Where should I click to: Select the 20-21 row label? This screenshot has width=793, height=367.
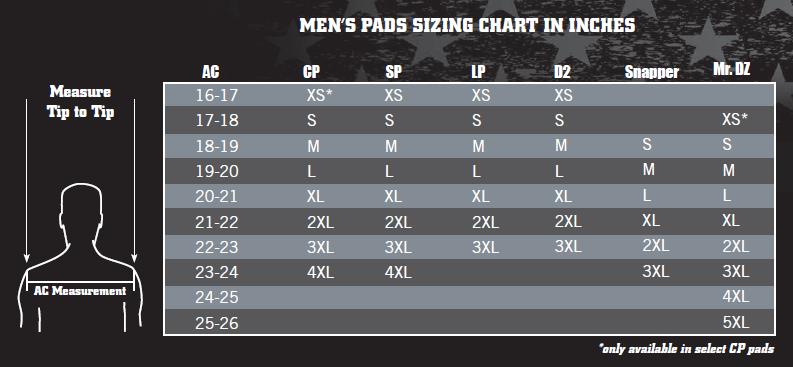(x=216, y=196)
